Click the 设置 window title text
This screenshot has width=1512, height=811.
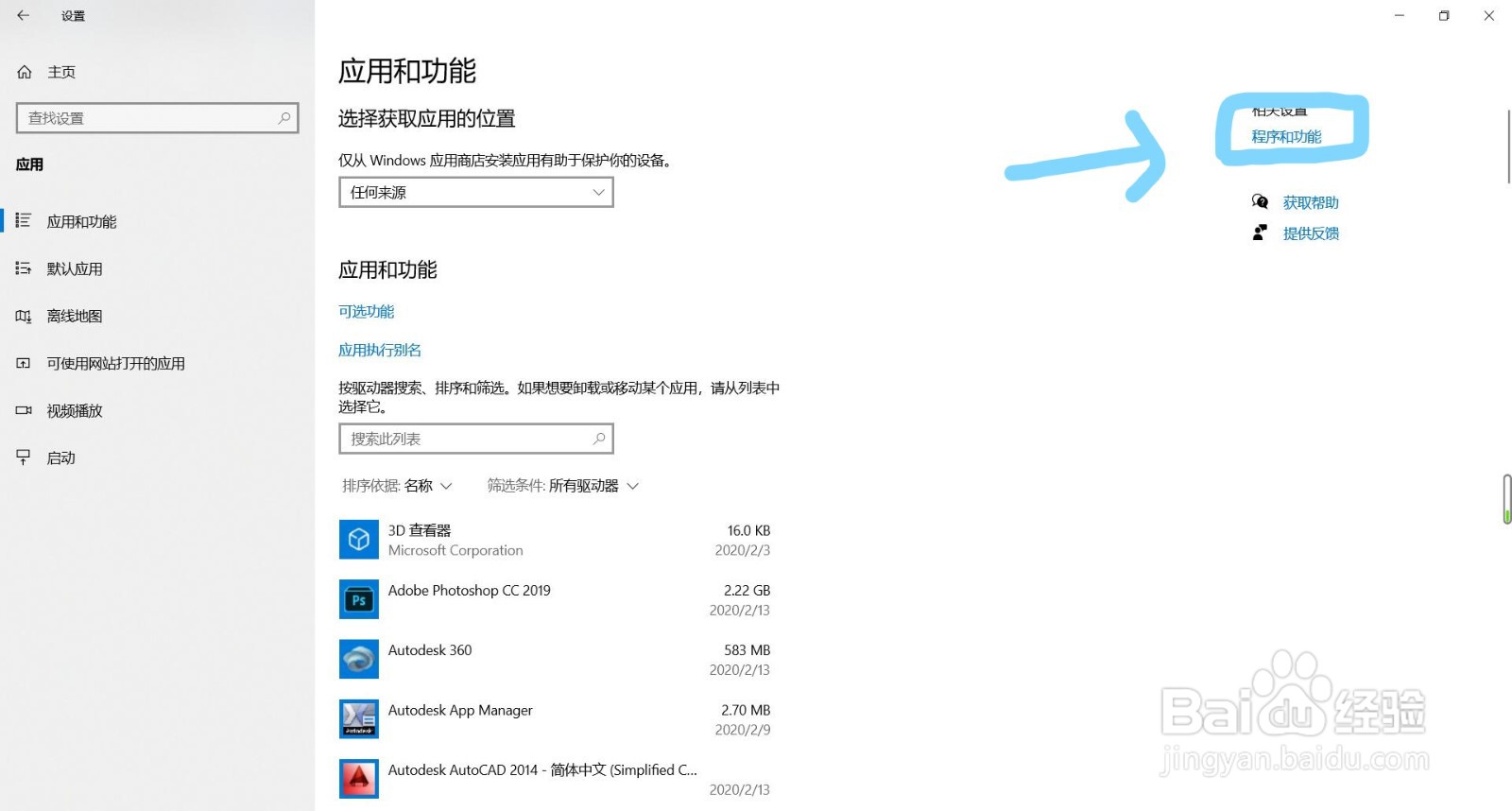click(73, 16)
